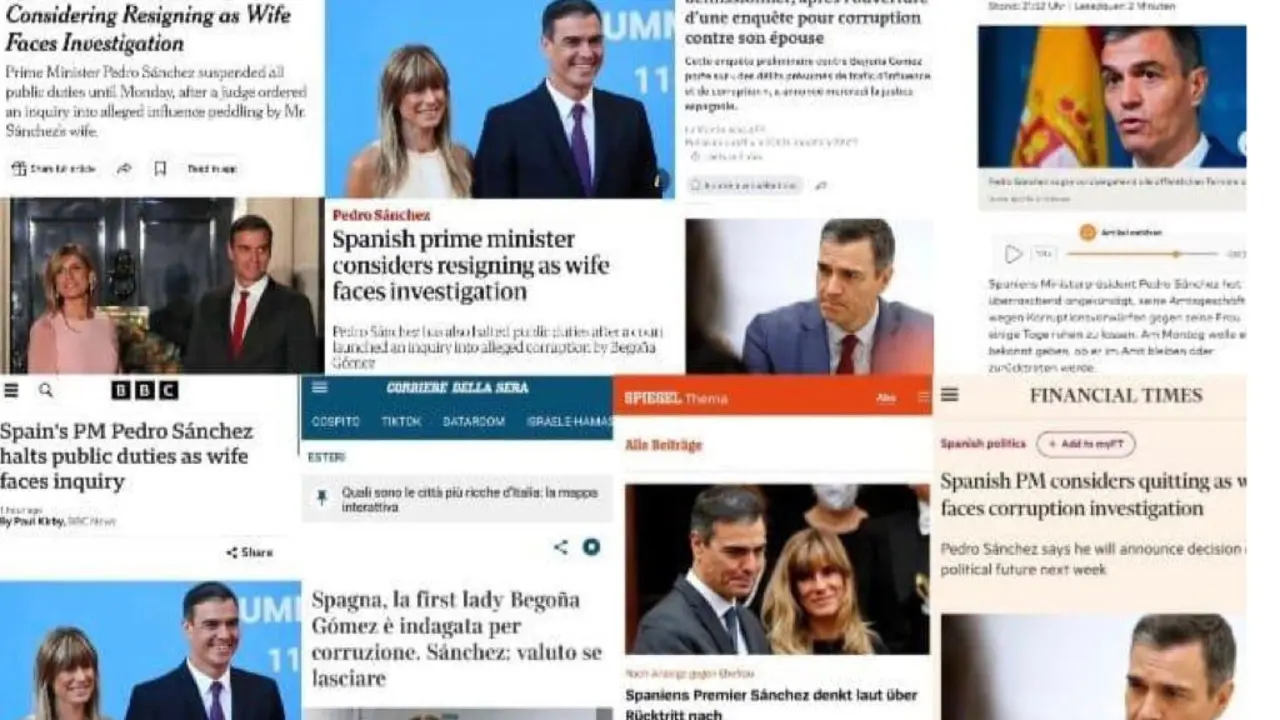
Task: Click the BBC Share button
Action: pos(249,552)
